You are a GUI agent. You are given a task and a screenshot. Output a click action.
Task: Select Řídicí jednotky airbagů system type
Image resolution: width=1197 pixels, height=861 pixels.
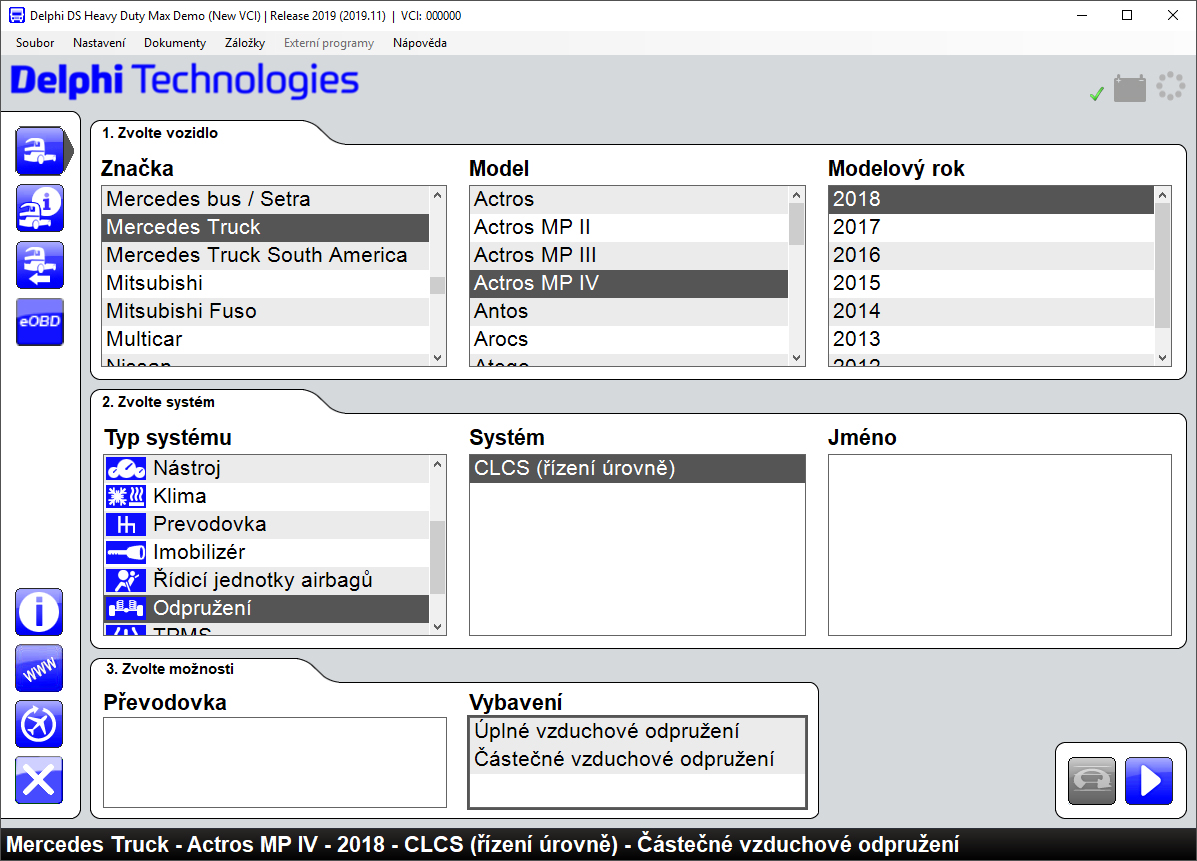pyautogui.click(x=266, y=581)
